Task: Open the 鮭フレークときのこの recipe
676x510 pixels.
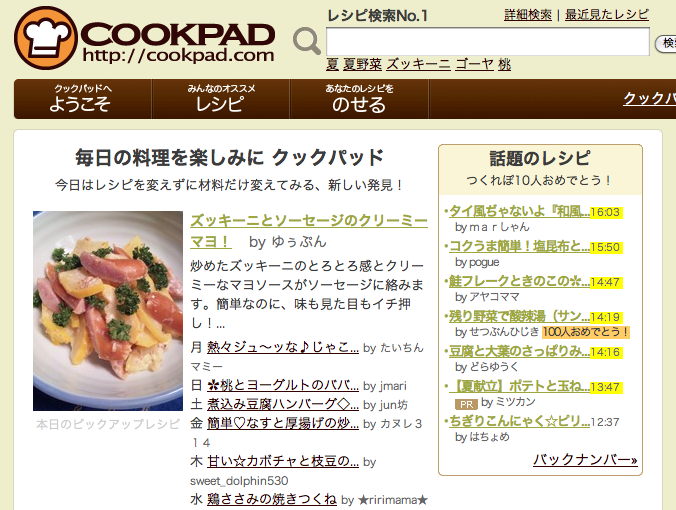Action: [x=519, y=281]
